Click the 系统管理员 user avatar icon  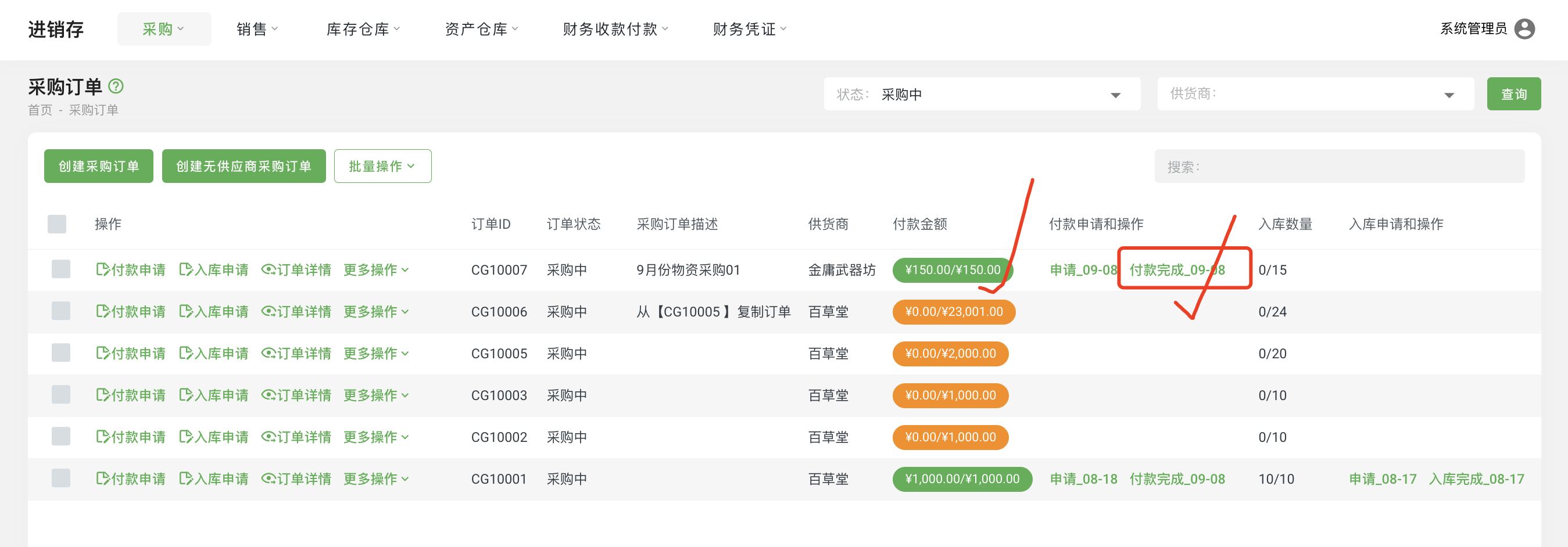(x=1525, y=28)
